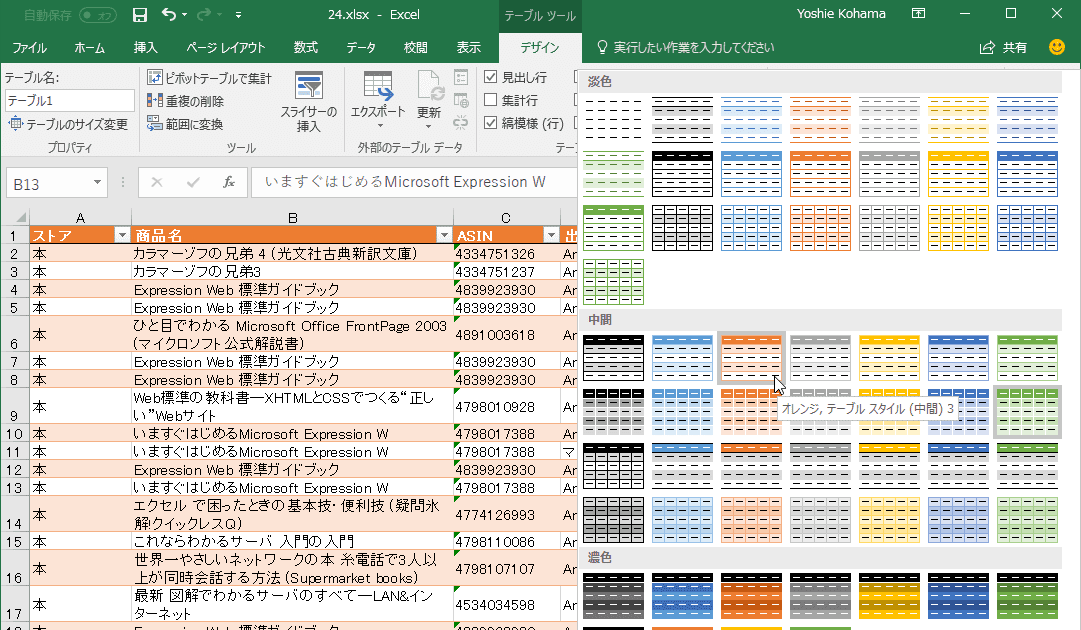The image size is (1081, 630).
Task: Open the ストア column filter dropdown
Action: pyautogui.click(x=122, y=235)
